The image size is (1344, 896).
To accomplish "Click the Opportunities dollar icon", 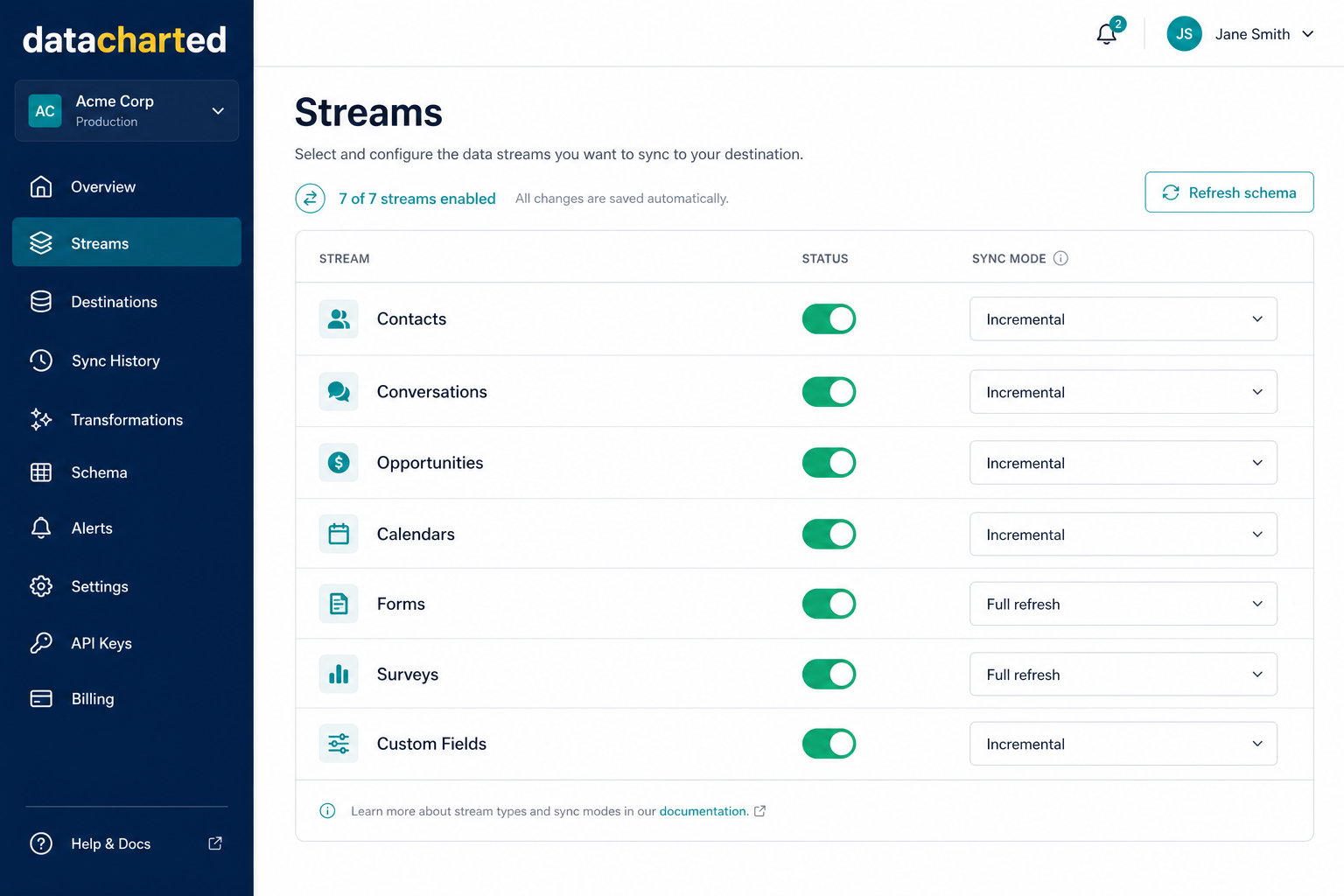I will coord(339,462).
